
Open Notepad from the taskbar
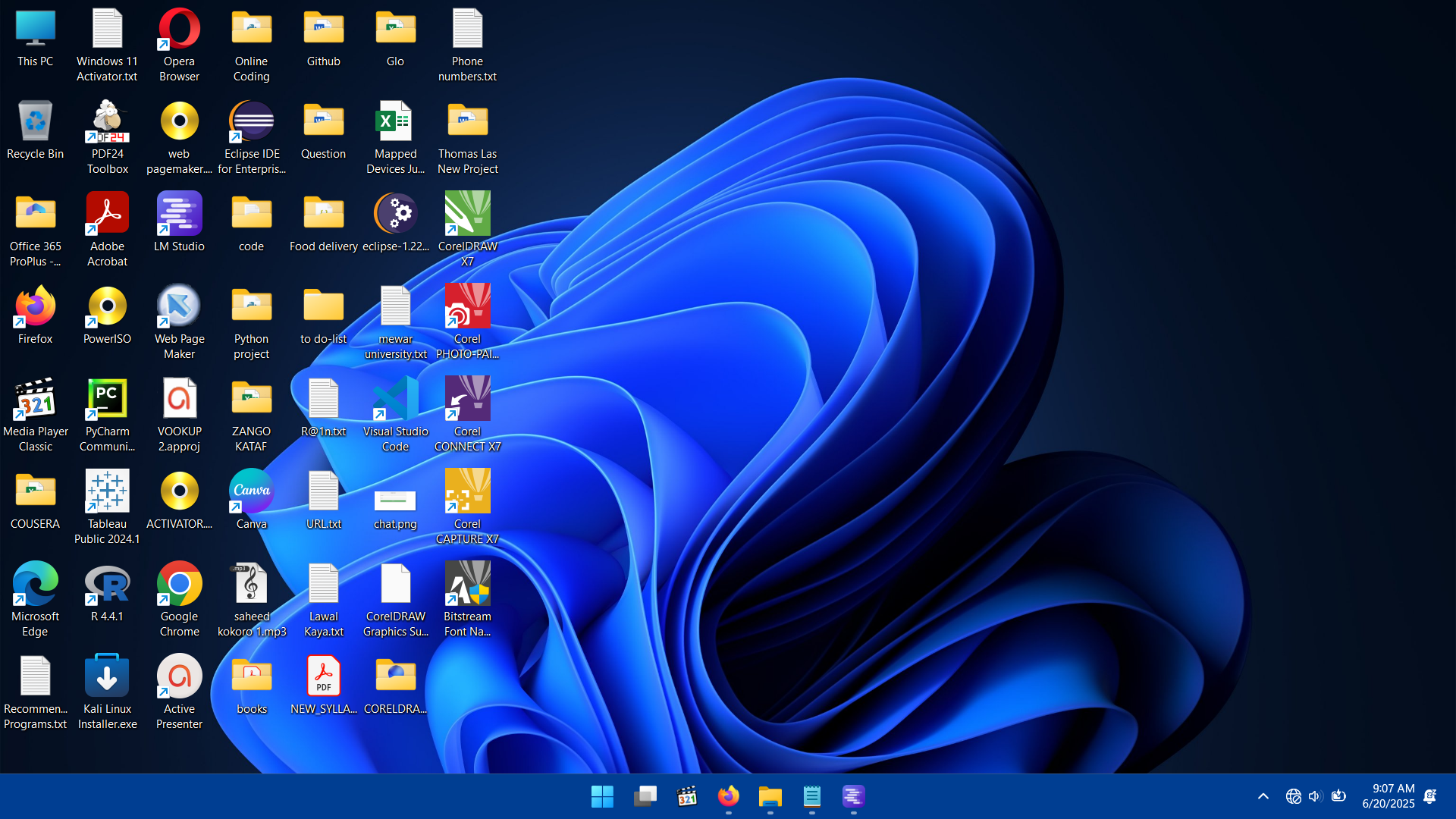tap(812, 797)
